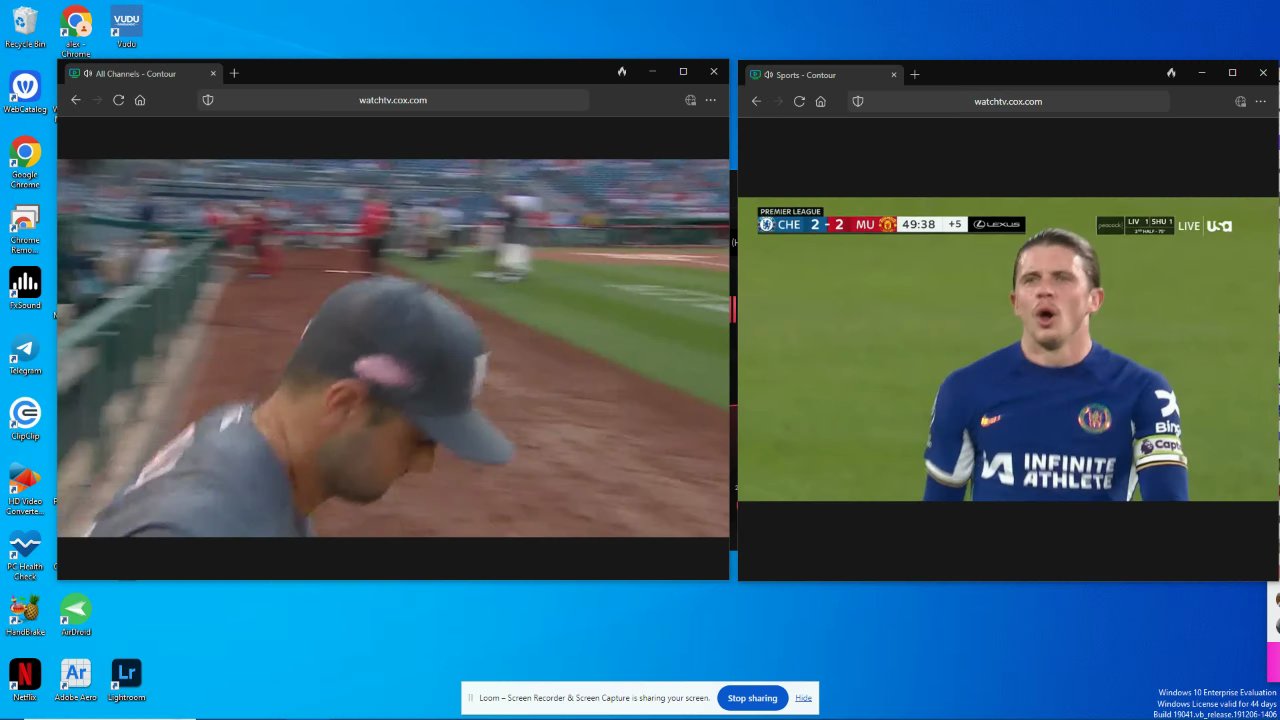Launch HD Video Converter shortcut
The width and height of the screenshot is (1280, 720).
[25, 489]
